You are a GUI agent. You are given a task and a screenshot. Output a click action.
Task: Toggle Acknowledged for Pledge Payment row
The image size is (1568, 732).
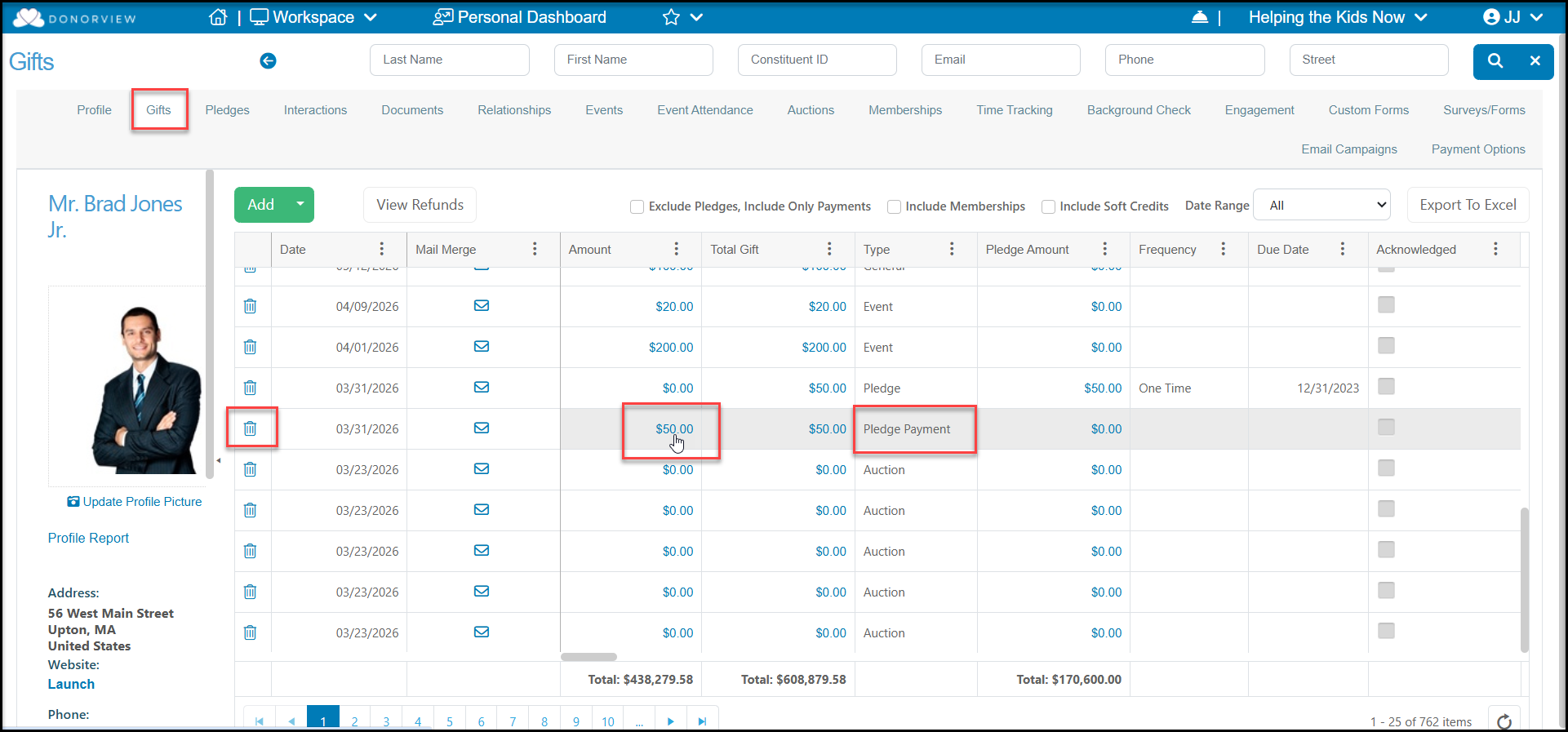pyautogui.click(x=1386, y=427)
